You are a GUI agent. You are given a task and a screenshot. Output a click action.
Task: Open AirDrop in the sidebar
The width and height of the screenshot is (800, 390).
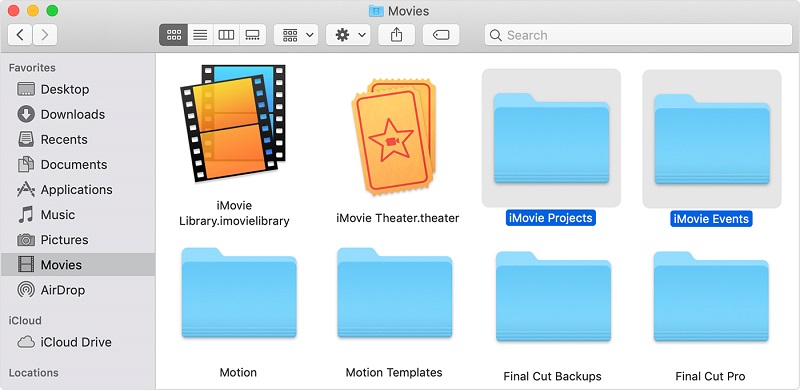pyautogui.click(x=78, y=289)
